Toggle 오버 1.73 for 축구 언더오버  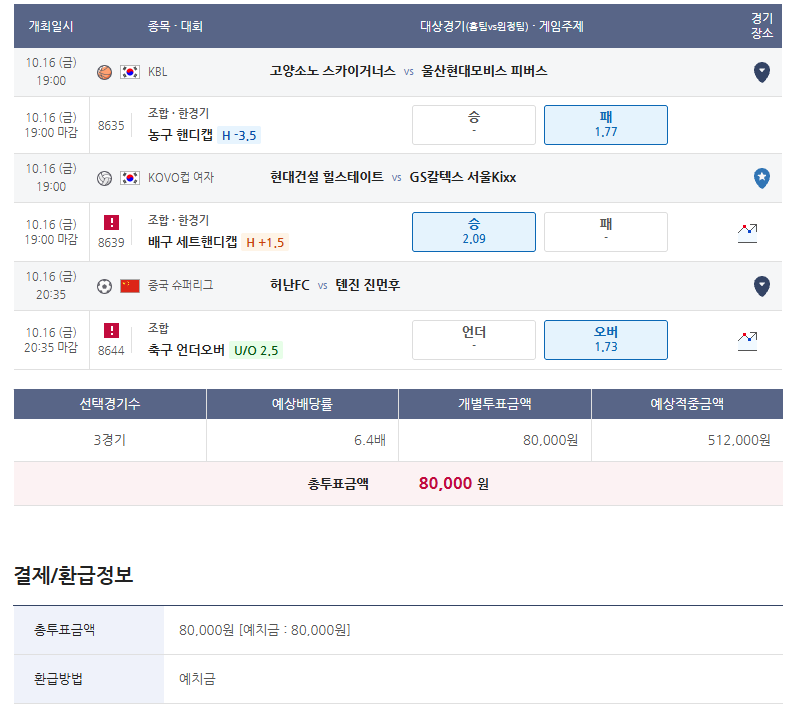606,339
